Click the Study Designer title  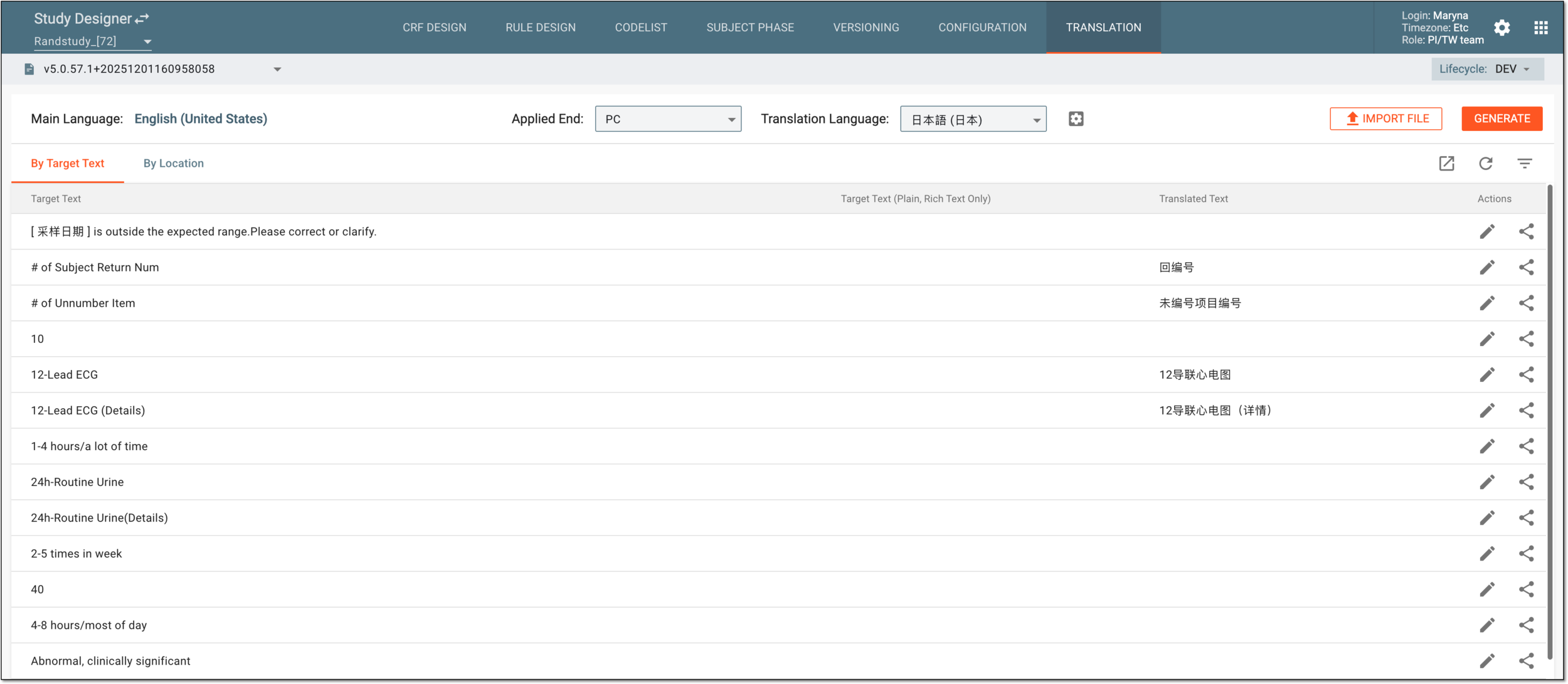point(83,19)
